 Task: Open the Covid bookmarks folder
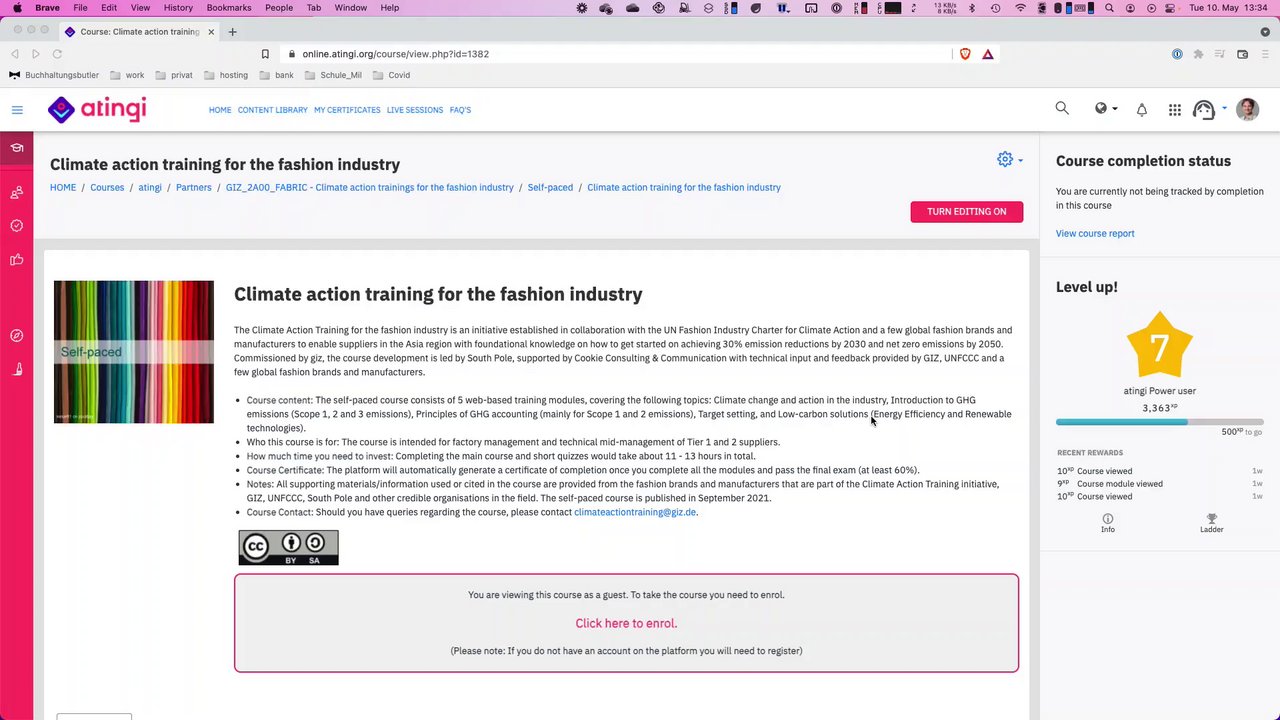[392, 75]
